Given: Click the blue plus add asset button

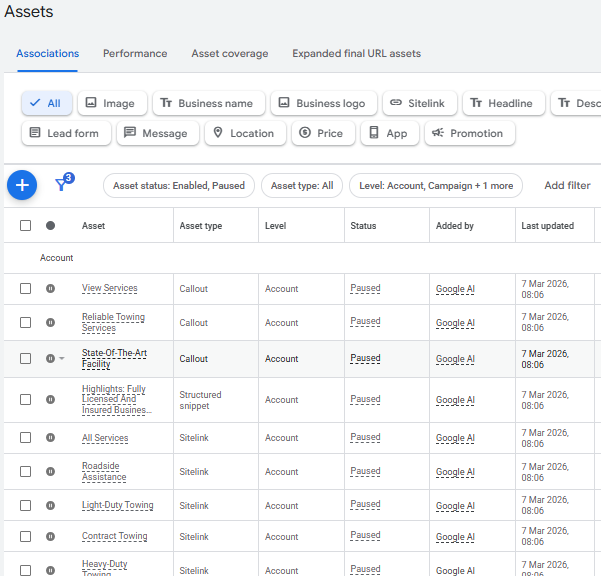Looking at the screenshot, I should click(22, 185).
